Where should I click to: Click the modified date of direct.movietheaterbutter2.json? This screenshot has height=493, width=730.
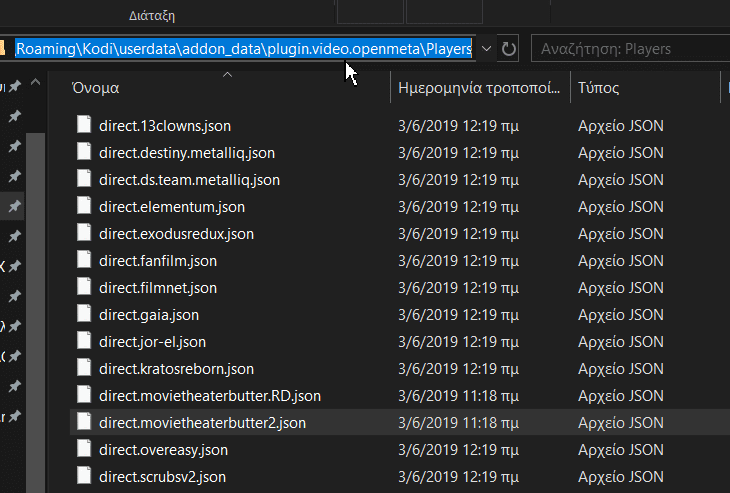point(458,423)
